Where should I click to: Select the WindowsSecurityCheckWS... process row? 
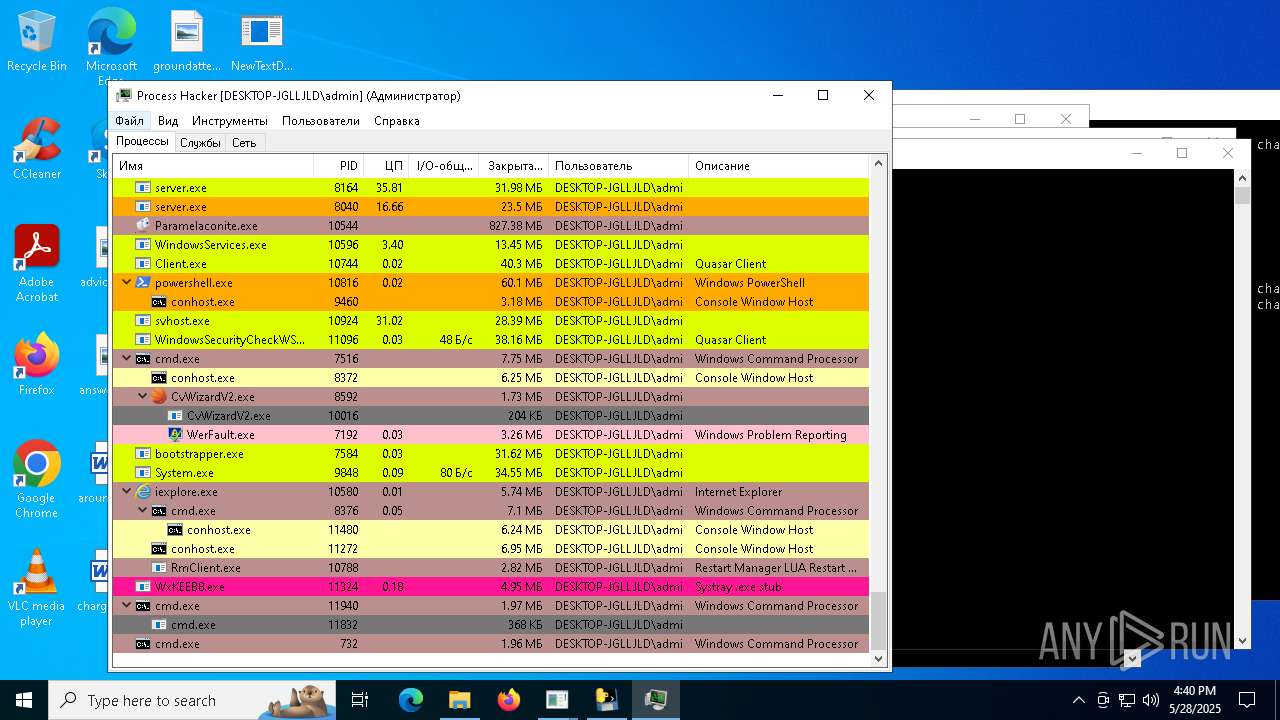[x=491, y=340]
